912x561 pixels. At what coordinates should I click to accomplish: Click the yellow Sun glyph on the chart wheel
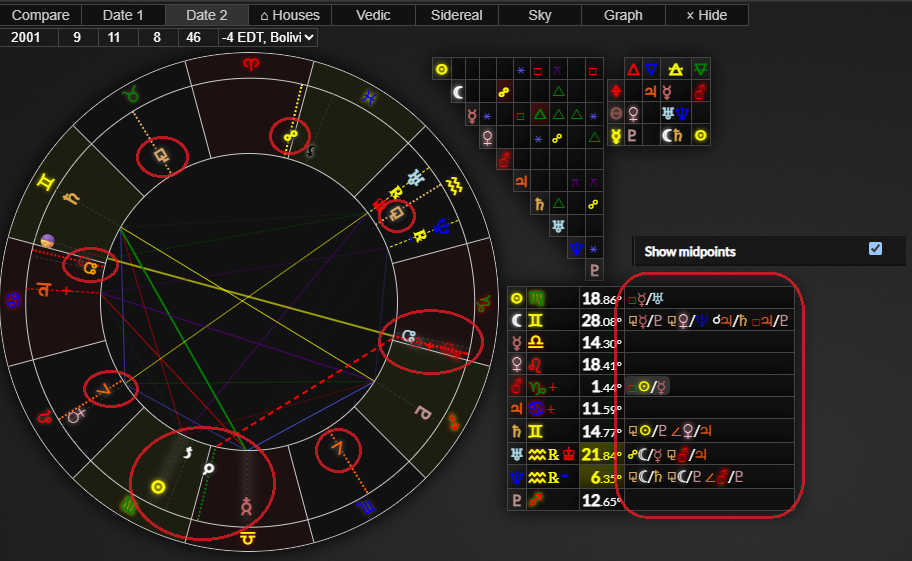pyautogui.click(x=157, y=487)
